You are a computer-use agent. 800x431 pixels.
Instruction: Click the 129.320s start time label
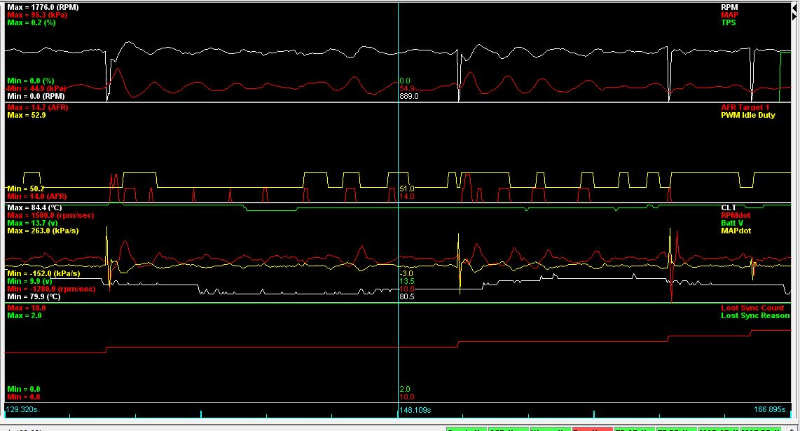(23, 409)
